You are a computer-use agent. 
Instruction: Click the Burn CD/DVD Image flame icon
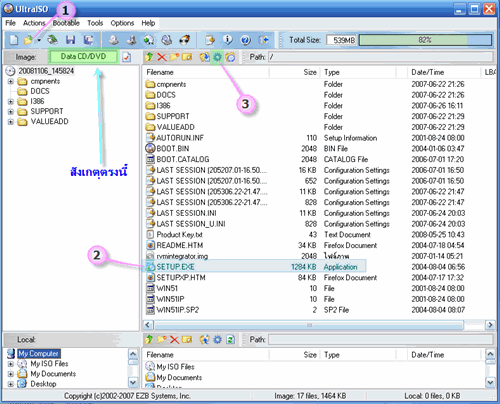coord(184,40)
